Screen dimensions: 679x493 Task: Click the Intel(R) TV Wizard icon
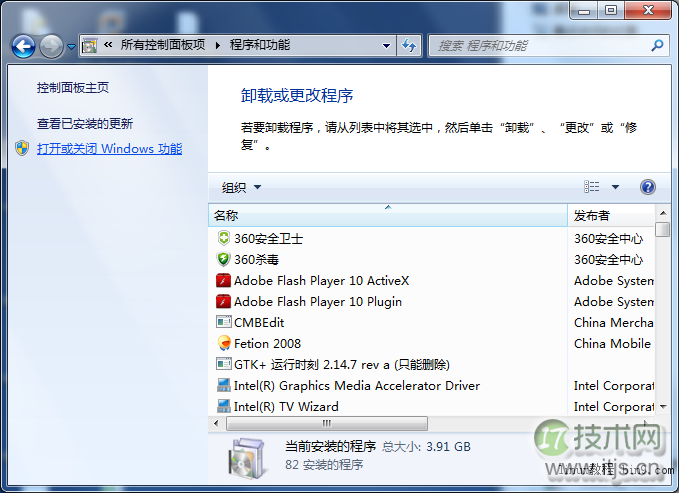click(x=223, y=406)
